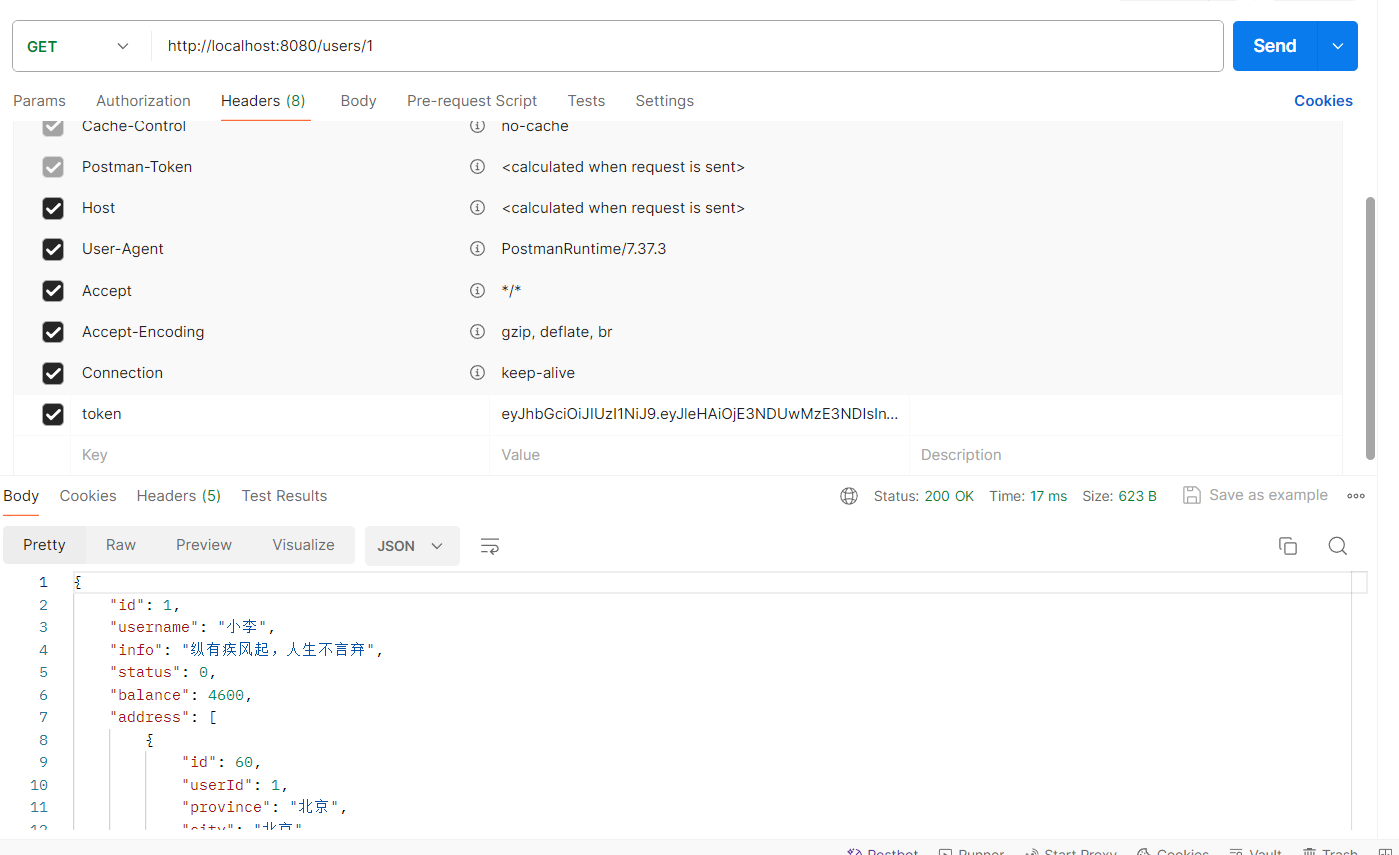
Task: Uncheck the token header checkbox
Action: pos(53,413)
